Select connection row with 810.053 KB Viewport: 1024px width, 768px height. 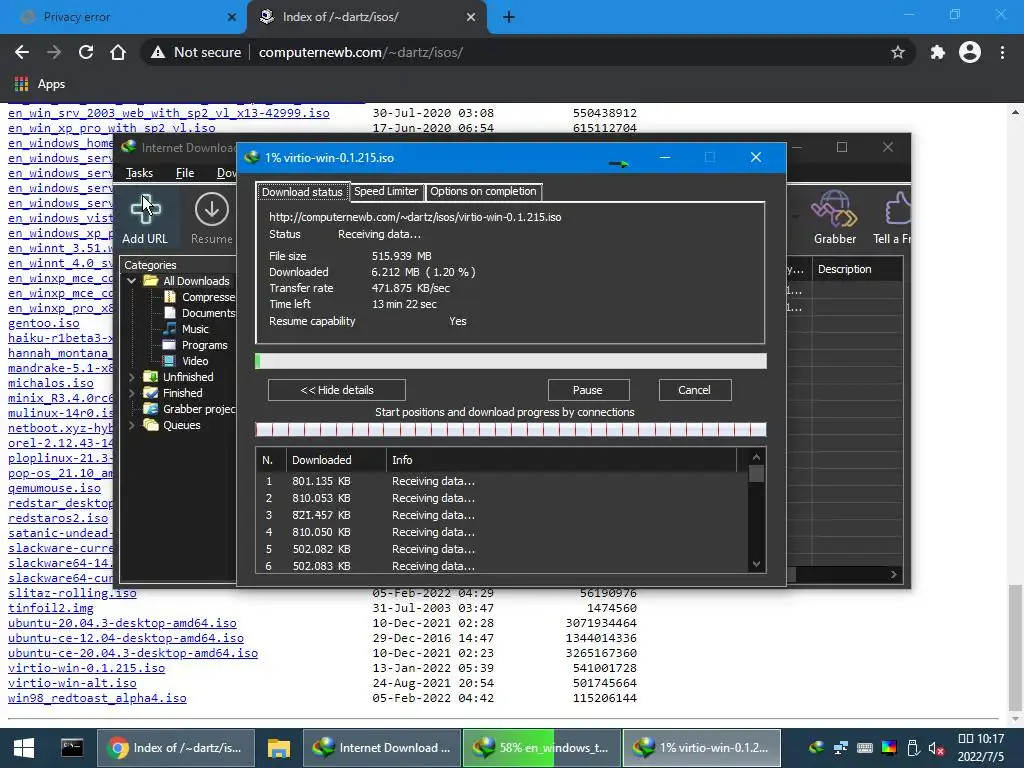502,498
